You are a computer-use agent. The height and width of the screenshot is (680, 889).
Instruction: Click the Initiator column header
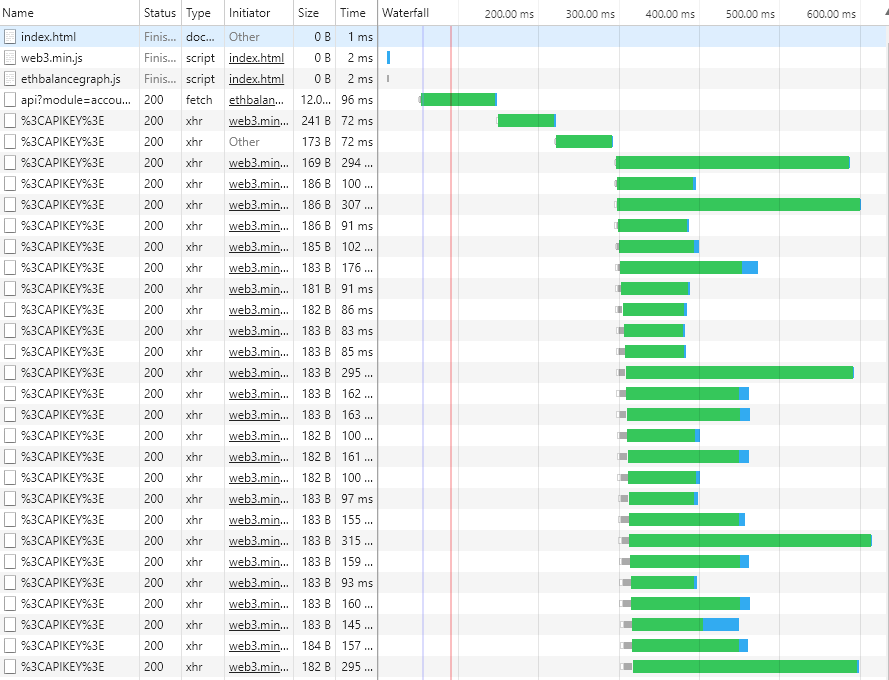[249, 13]
